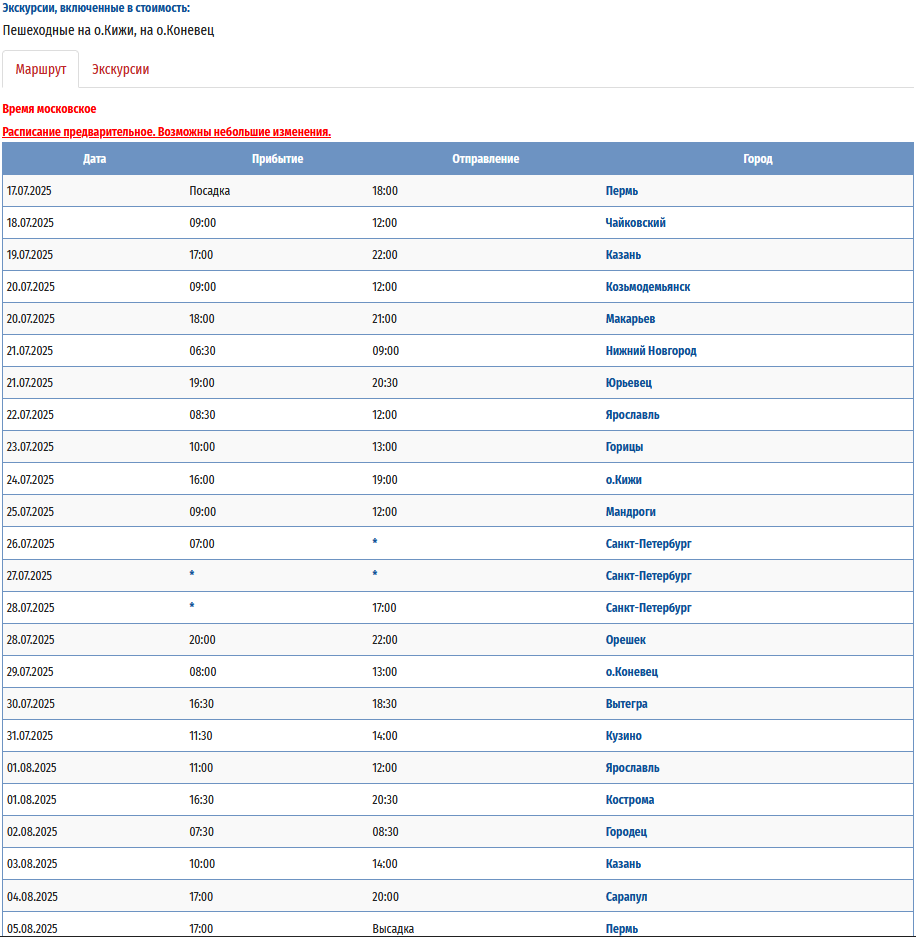Open the Кузино city link
This screenshot has height=937, width=916.
click(x=623, y=736)
